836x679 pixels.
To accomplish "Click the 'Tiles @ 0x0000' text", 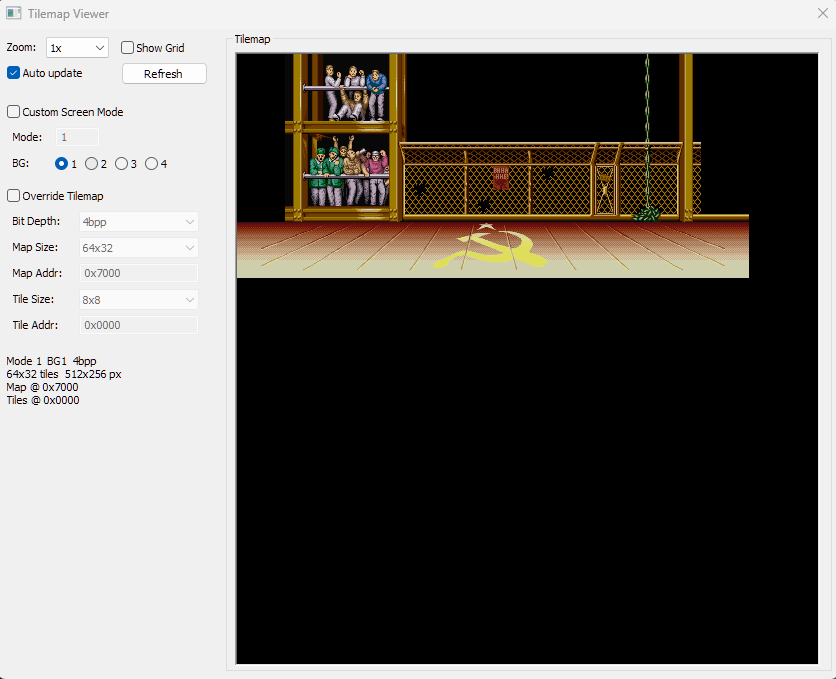I will (43, 400).
